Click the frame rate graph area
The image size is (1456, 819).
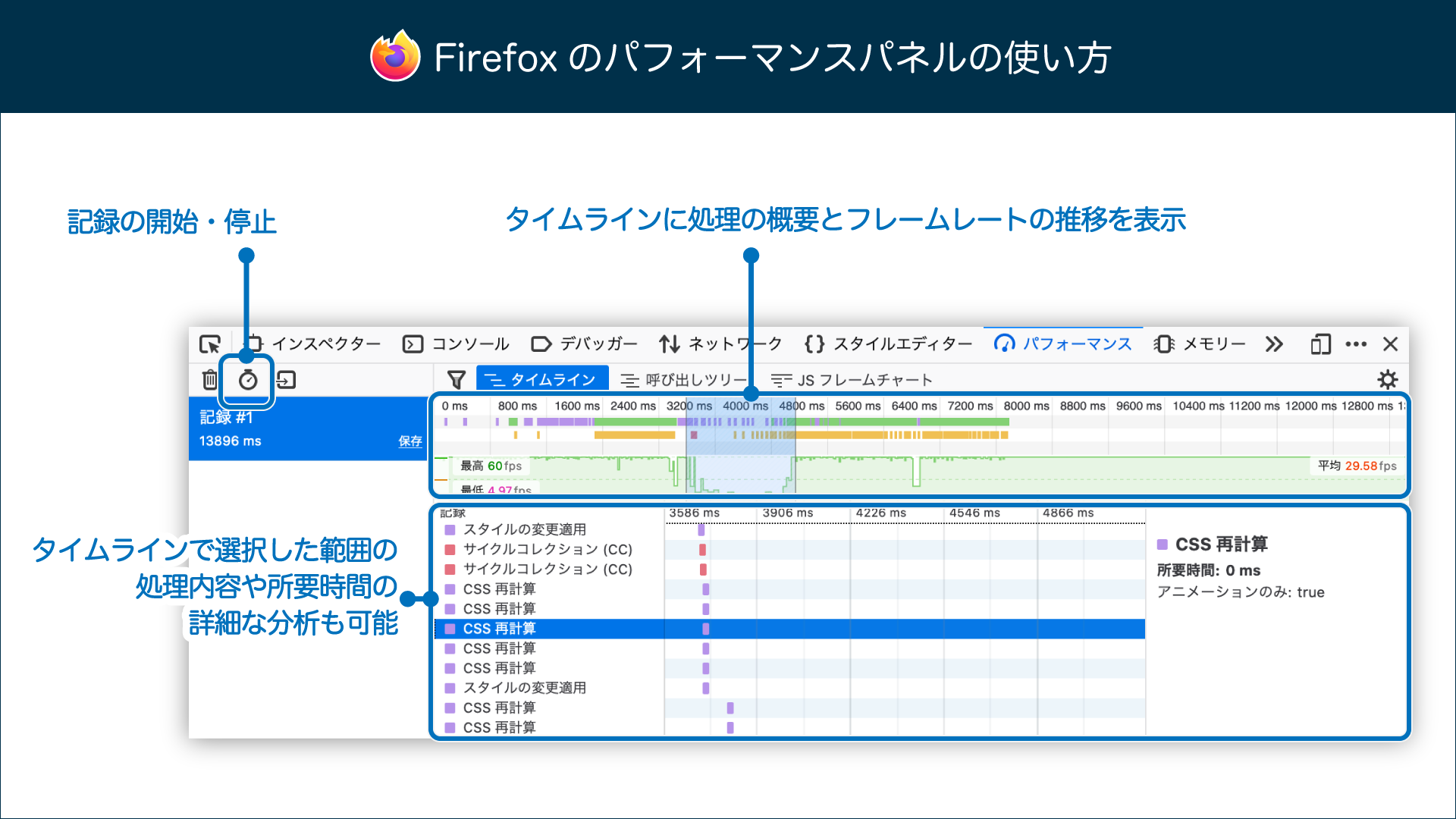[x=920, y=474]
